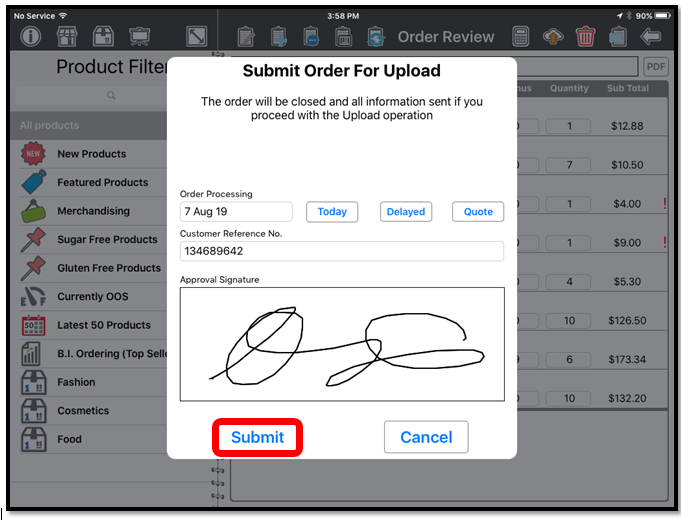This screenshot has height=520, width=681.
Task: Cancel the submit order dialog
Action: pyautogui.click(x=426, y=437)
